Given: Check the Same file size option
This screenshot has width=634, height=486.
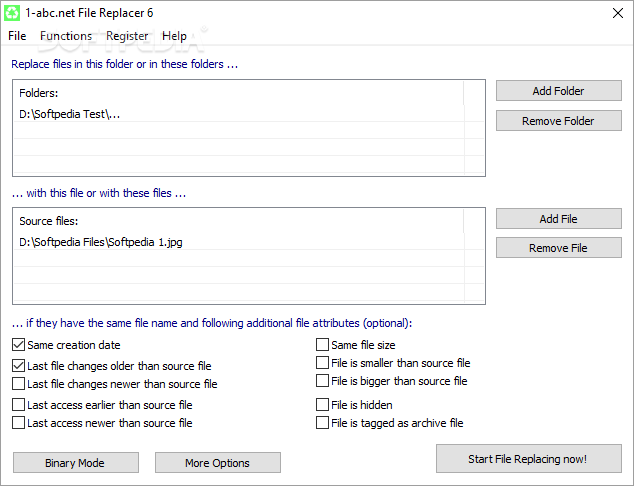Looking at the screenshot, I should (322, 345).
